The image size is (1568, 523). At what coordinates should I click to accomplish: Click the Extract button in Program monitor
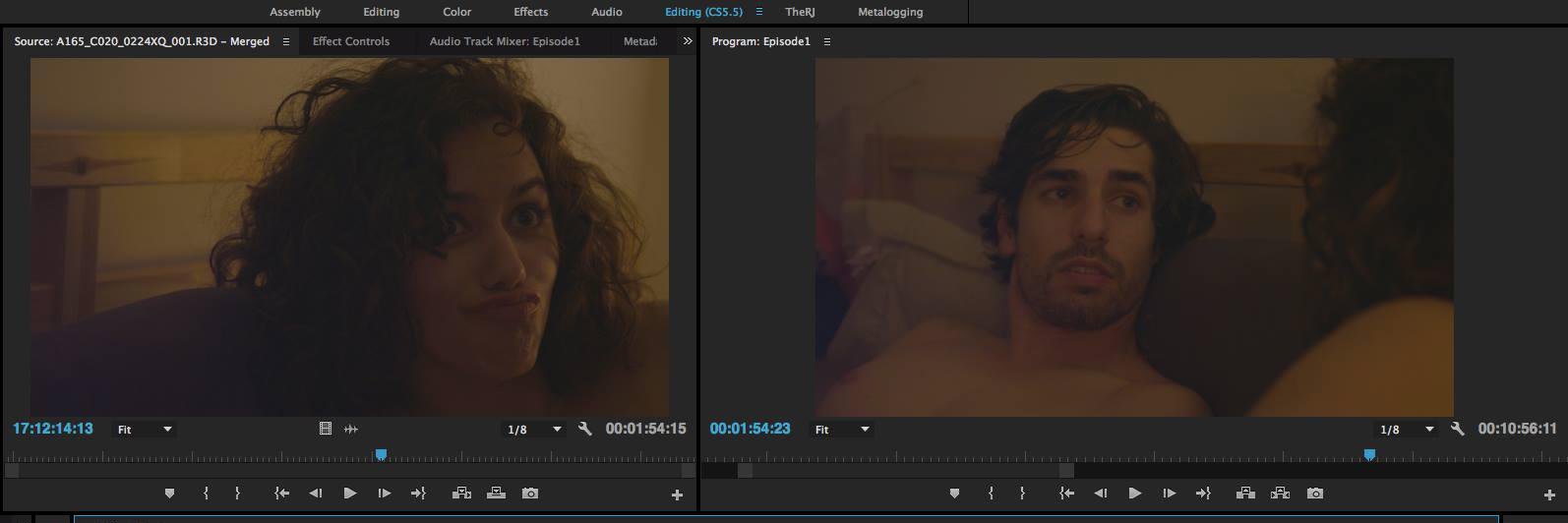tap(1280, 494)
